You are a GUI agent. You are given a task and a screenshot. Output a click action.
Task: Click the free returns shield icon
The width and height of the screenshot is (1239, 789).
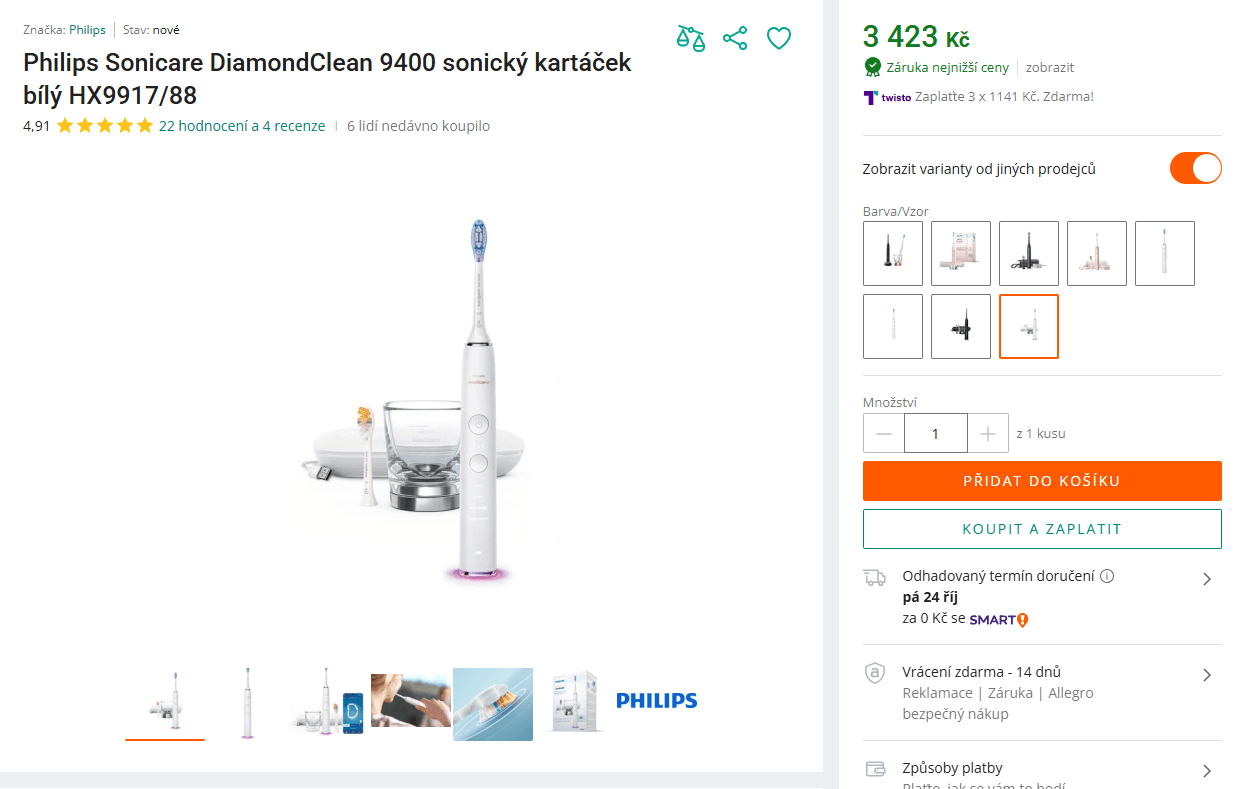[x=875, y=674]
